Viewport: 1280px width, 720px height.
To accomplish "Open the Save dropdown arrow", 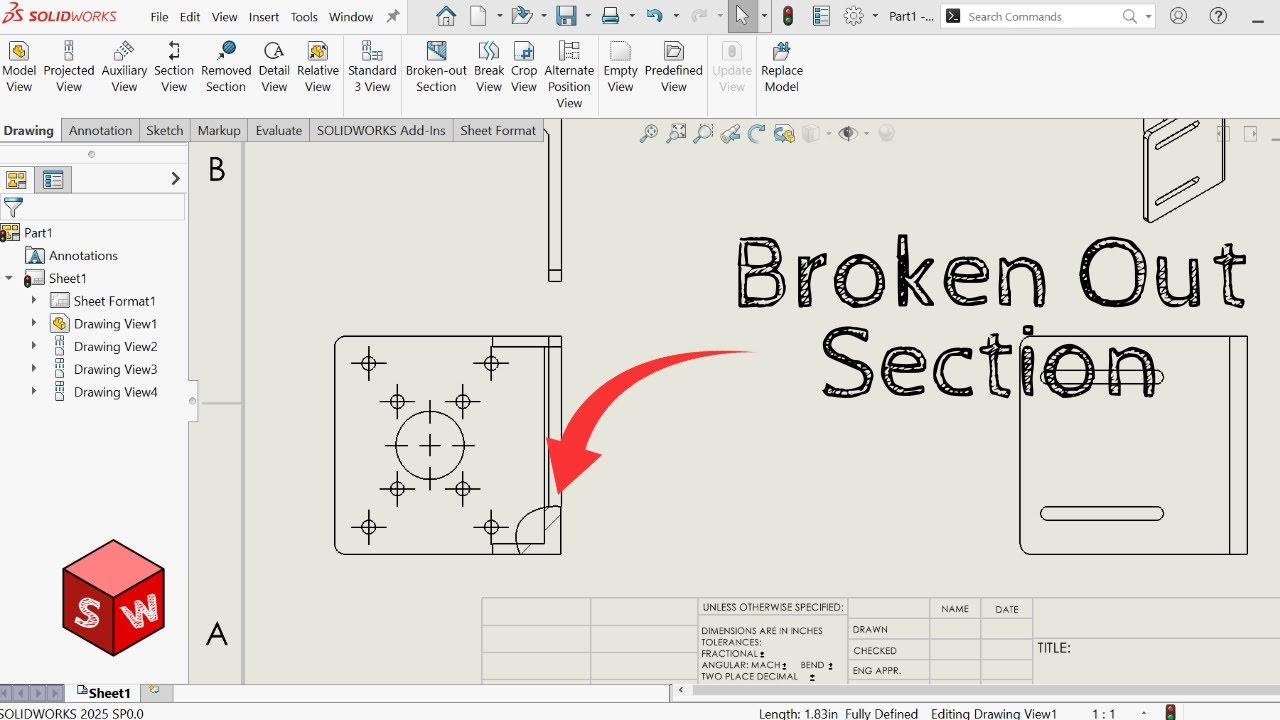I will [588, 16].
